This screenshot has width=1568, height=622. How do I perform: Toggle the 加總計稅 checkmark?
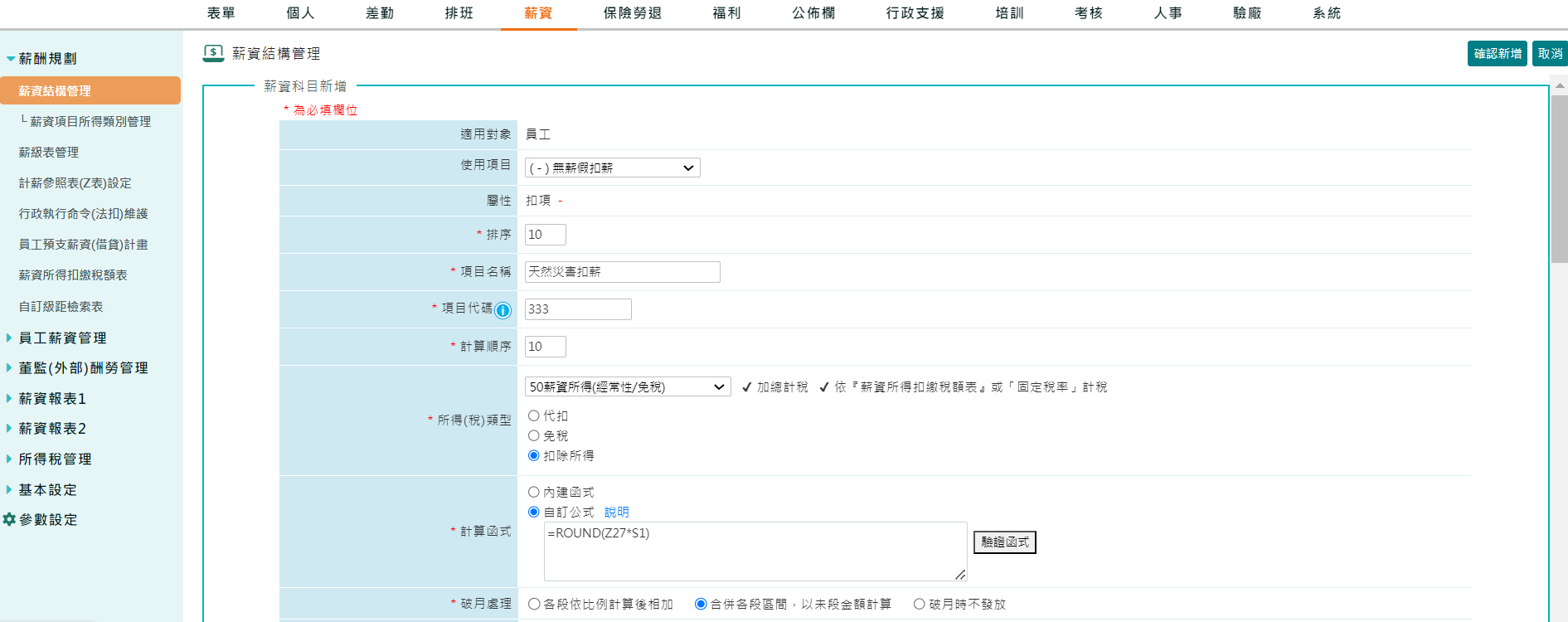click(747, 387)
